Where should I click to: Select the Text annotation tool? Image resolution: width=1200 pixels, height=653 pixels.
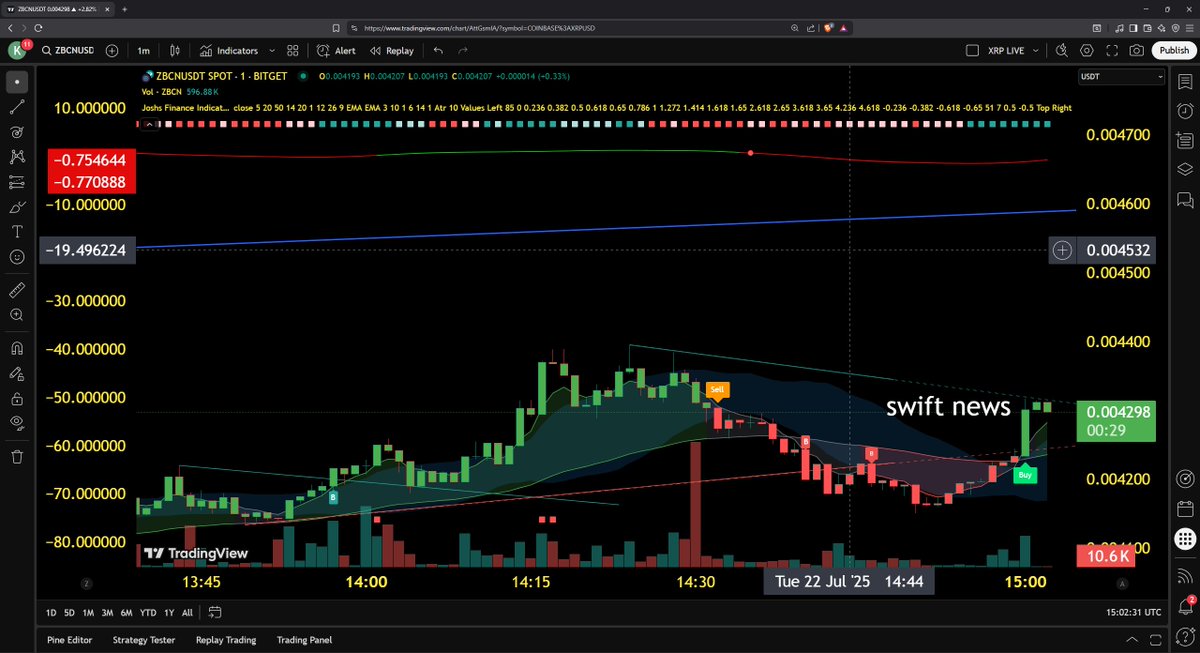click(x=17, y=231)
